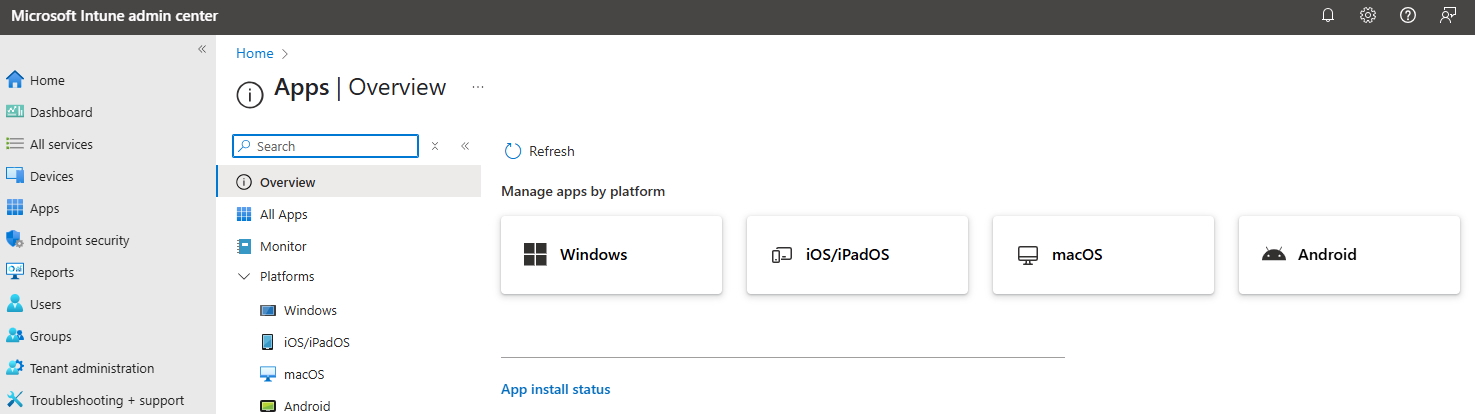This screenshot has width=1475, height=414.
Task: Click the Android icon under Platforms
Action: [267, 406]
